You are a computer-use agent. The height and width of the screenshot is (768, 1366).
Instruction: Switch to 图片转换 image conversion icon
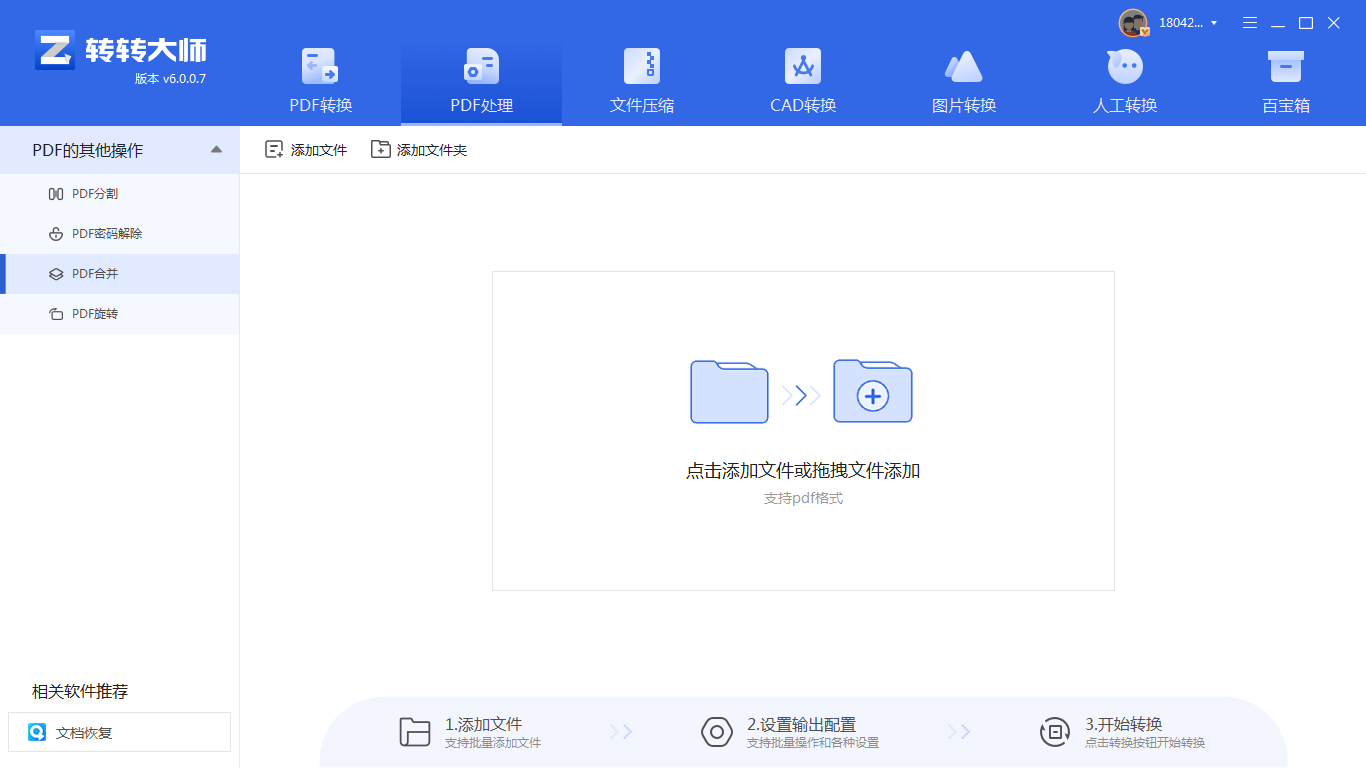pos(964,67)
